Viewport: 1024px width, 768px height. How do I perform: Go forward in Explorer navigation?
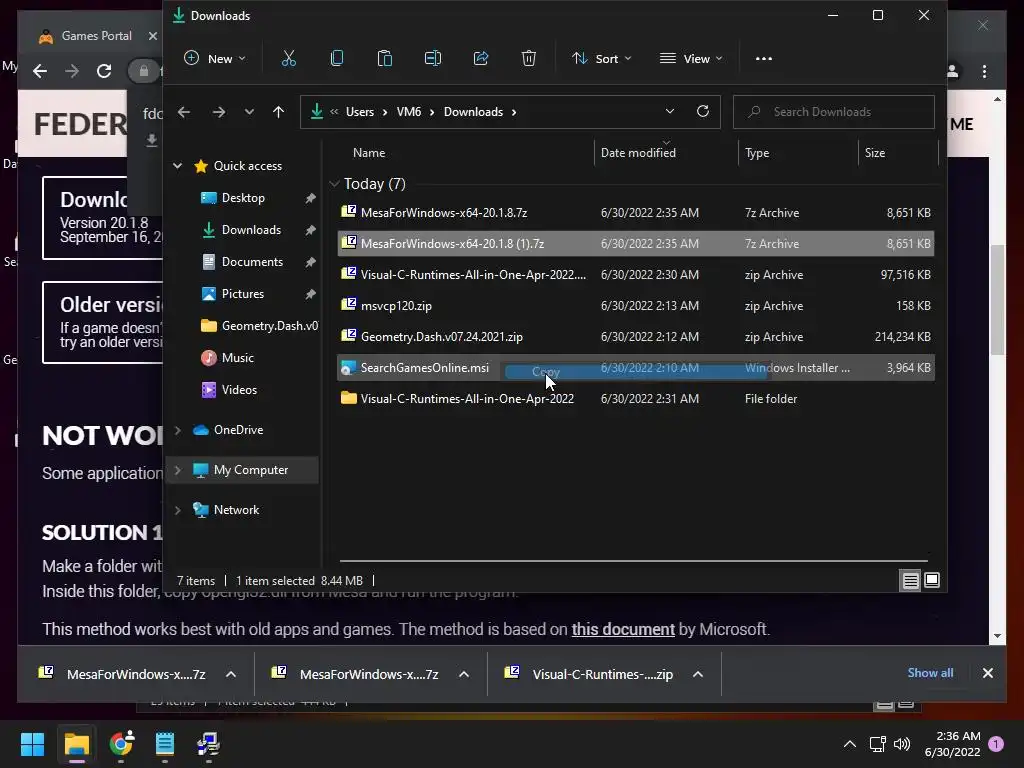tap(219, 112)
